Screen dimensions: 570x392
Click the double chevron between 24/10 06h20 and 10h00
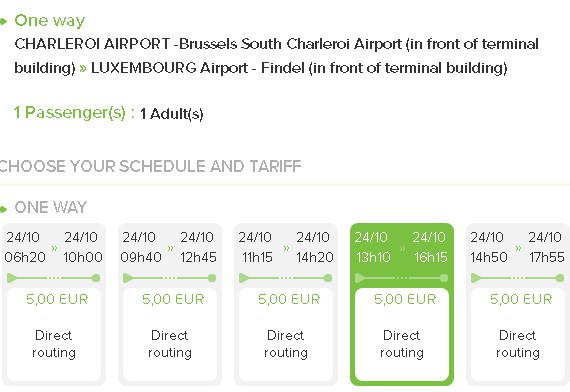pyautogui.click(x=55, y=248)
